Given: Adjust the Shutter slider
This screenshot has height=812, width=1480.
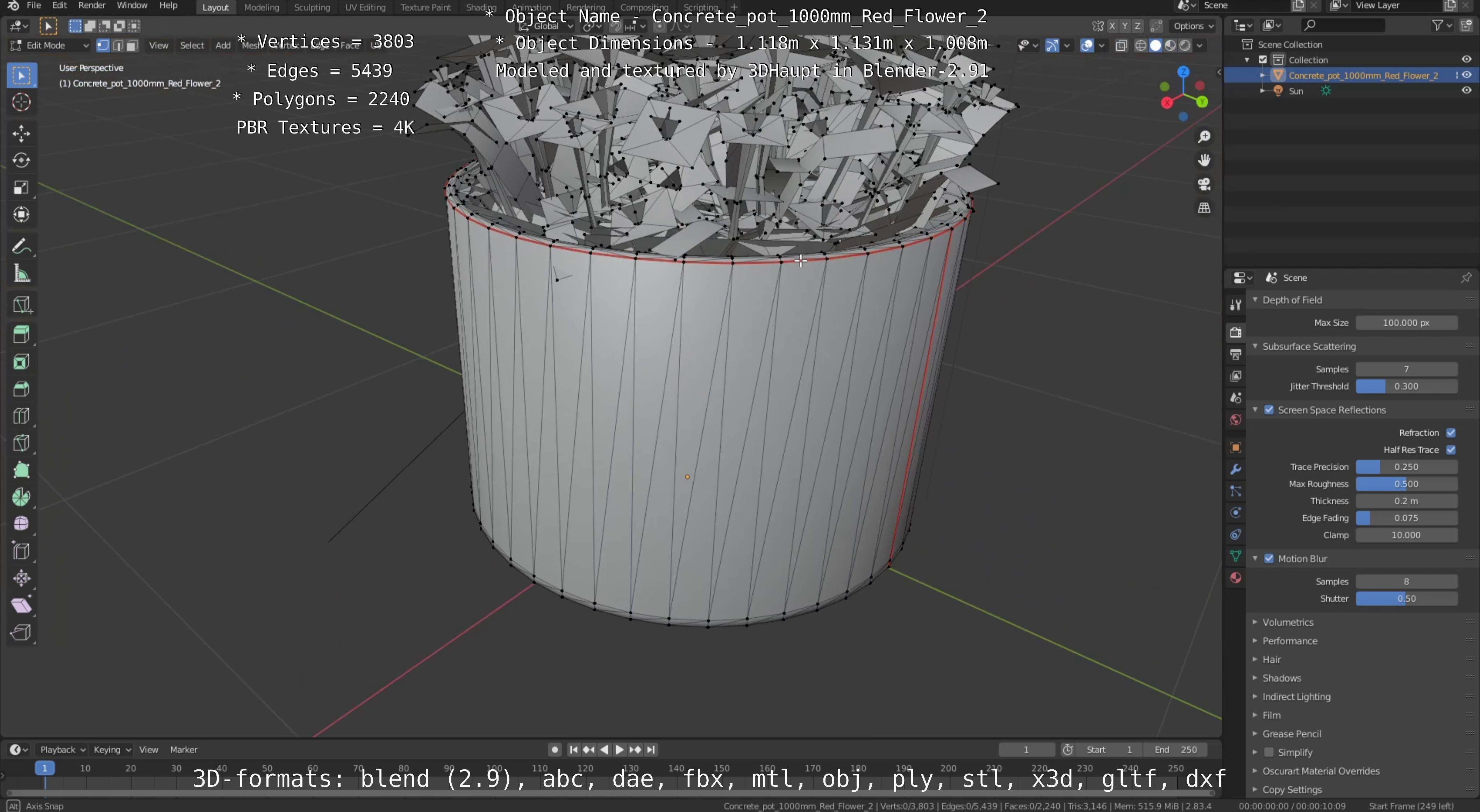Looking at the screenshot, I should click(x=1407, y=598).
